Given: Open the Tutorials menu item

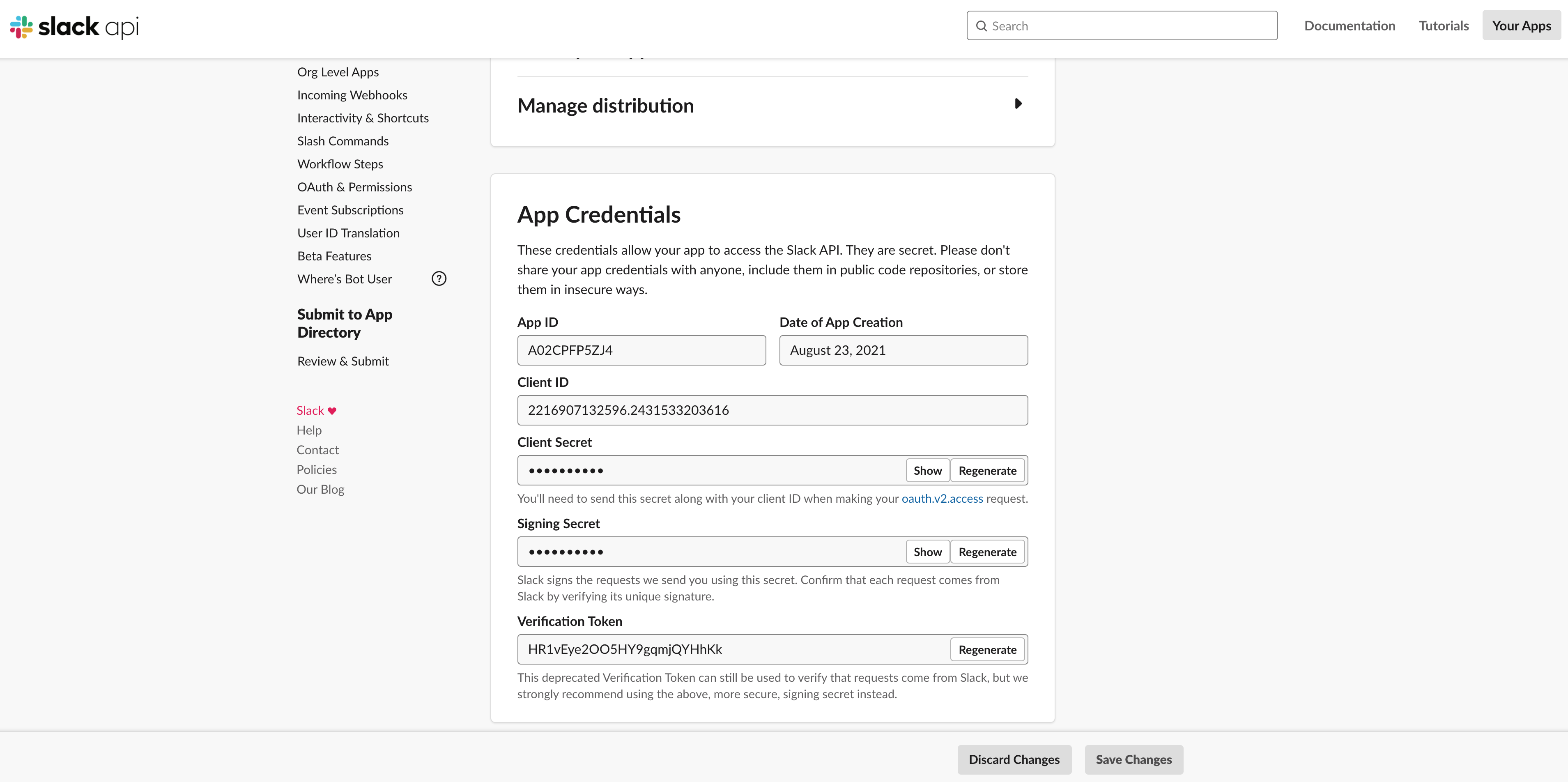Looking at the screenshot, I should coord(1443,25).
